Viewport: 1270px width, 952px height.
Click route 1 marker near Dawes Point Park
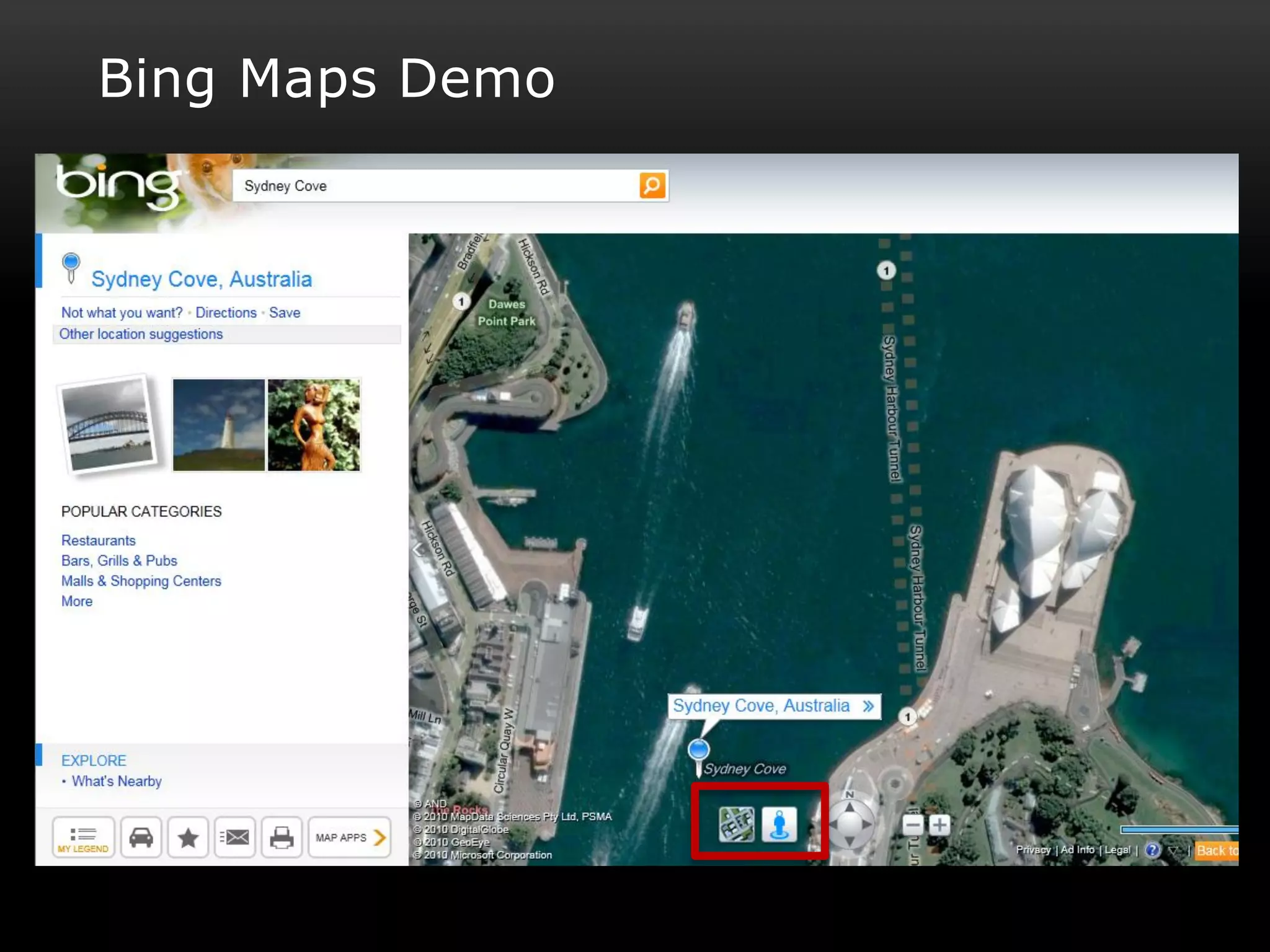point(461,302)
